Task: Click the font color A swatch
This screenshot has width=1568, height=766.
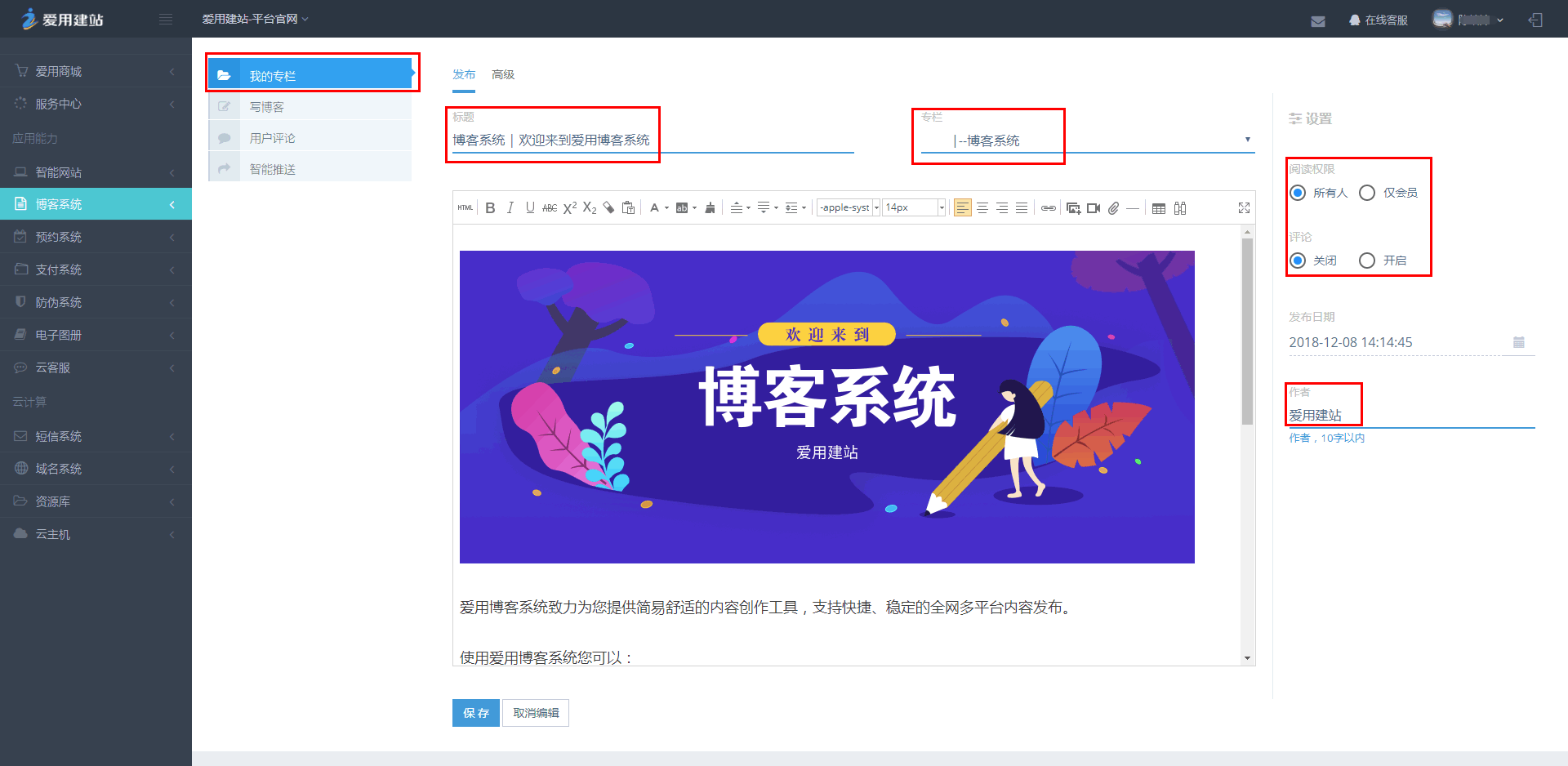Action: tap(654, 208)
